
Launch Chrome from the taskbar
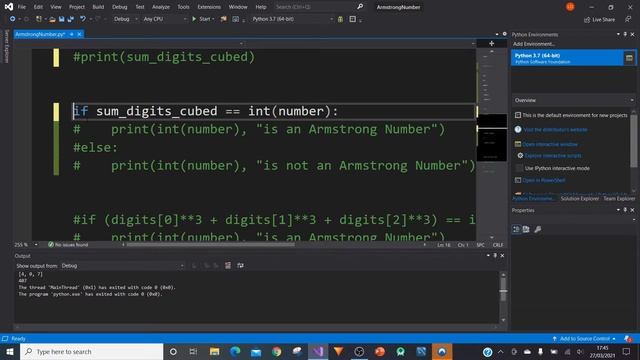[277, 351]
